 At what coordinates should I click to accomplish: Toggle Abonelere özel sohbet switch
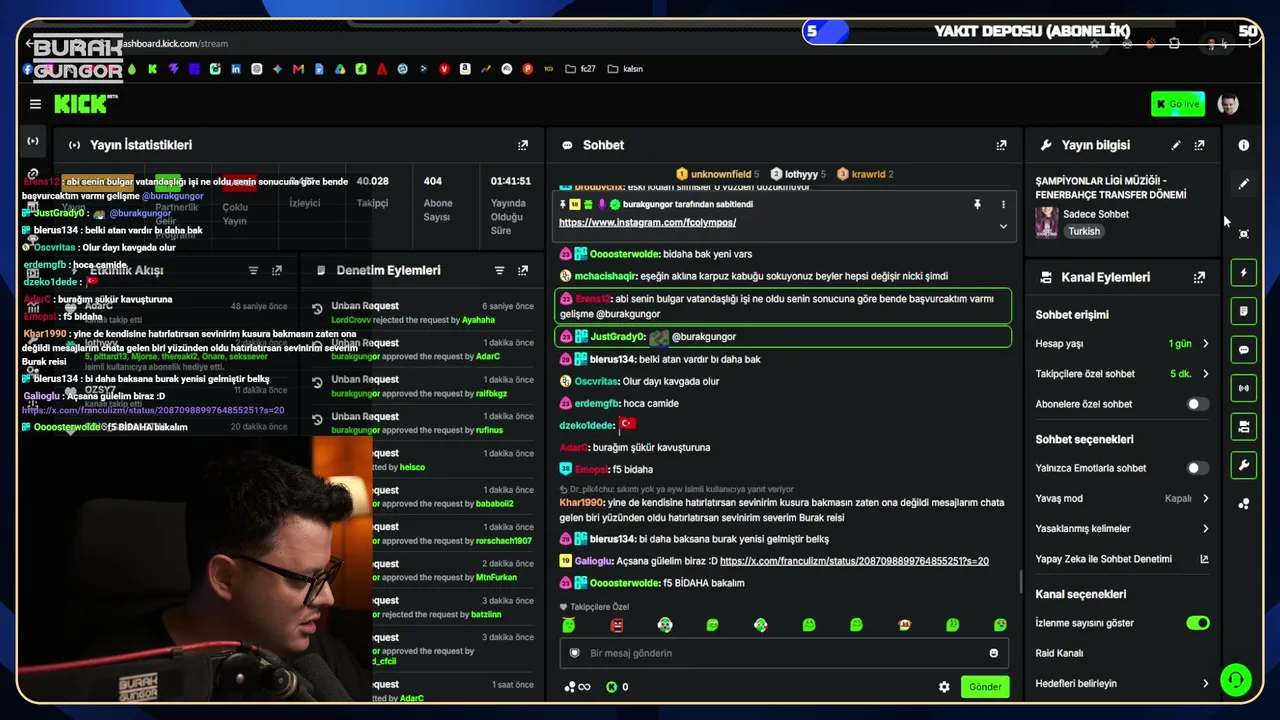[x=1197, y=404]
